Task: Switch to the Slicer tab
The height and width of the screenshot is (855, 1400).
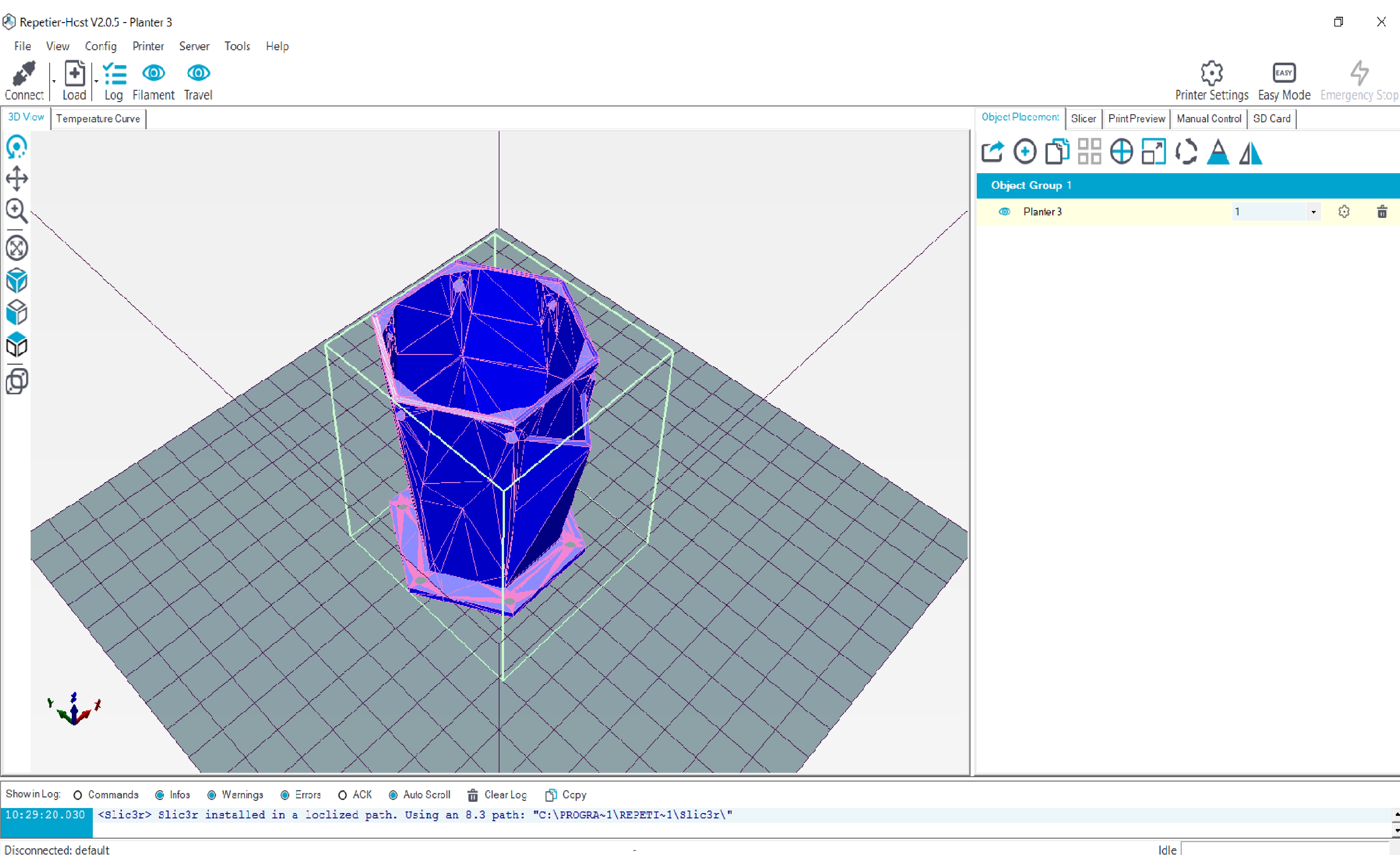Action: click(x=1084, y=119)
